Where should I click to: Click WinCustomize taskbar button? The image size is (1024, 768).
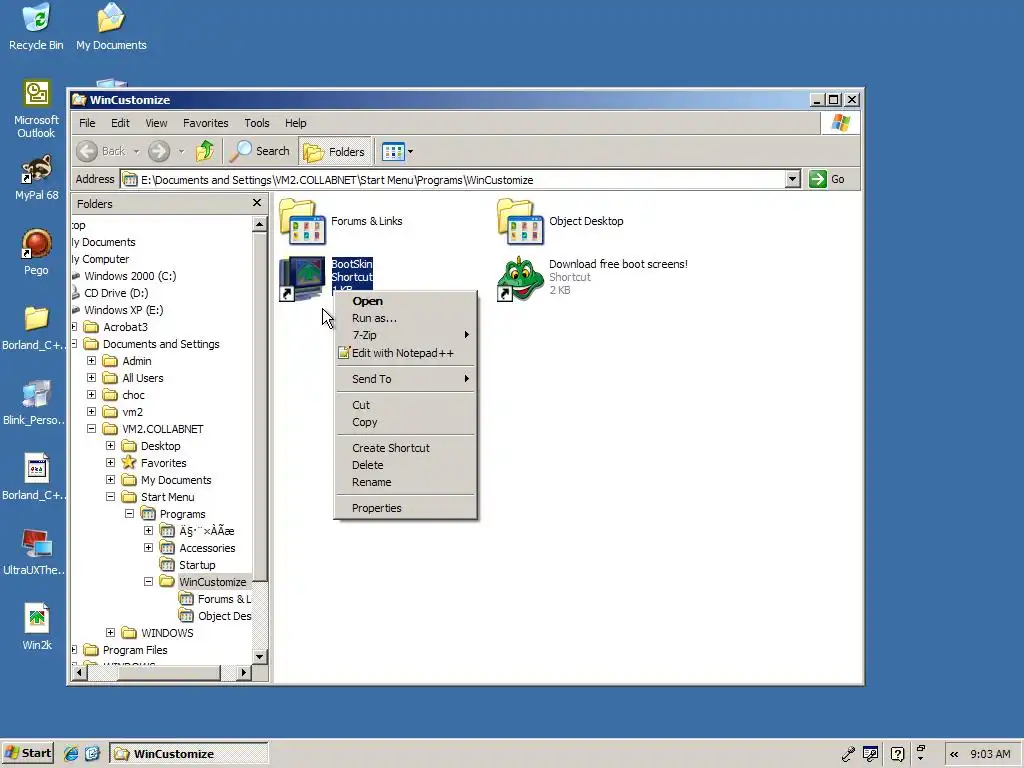pyautogui.click(x=189, y=754)
